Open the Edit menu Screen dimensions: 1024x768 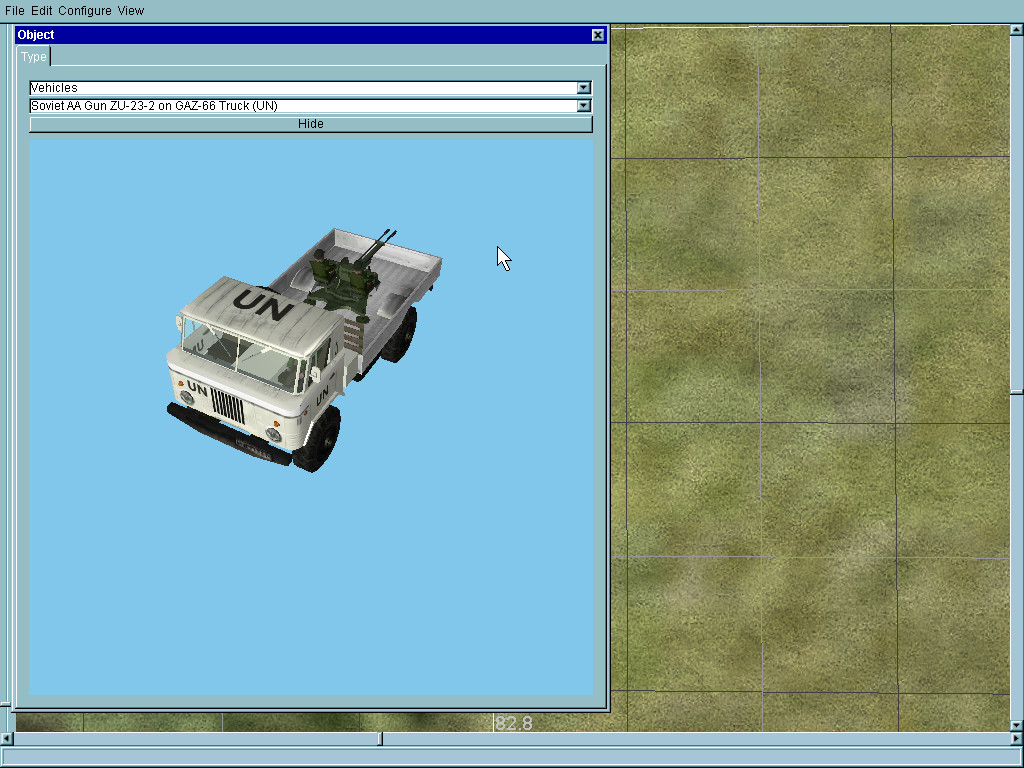(42, 10)
